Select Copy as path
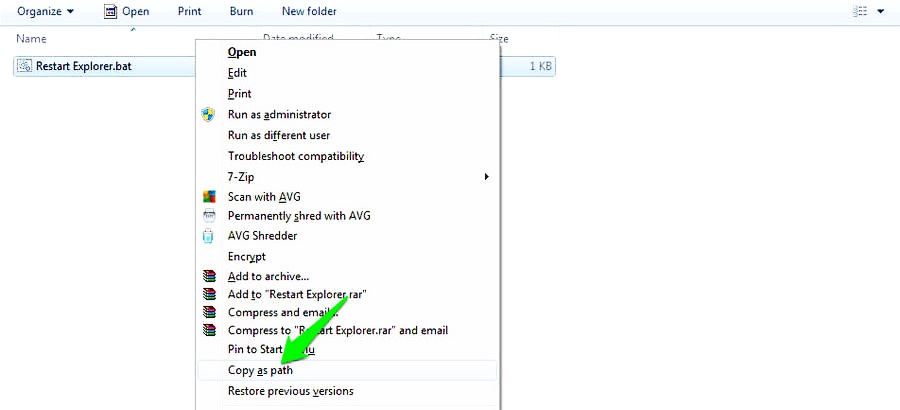Screen dimensions: 900x410 [x=347, y=370]
